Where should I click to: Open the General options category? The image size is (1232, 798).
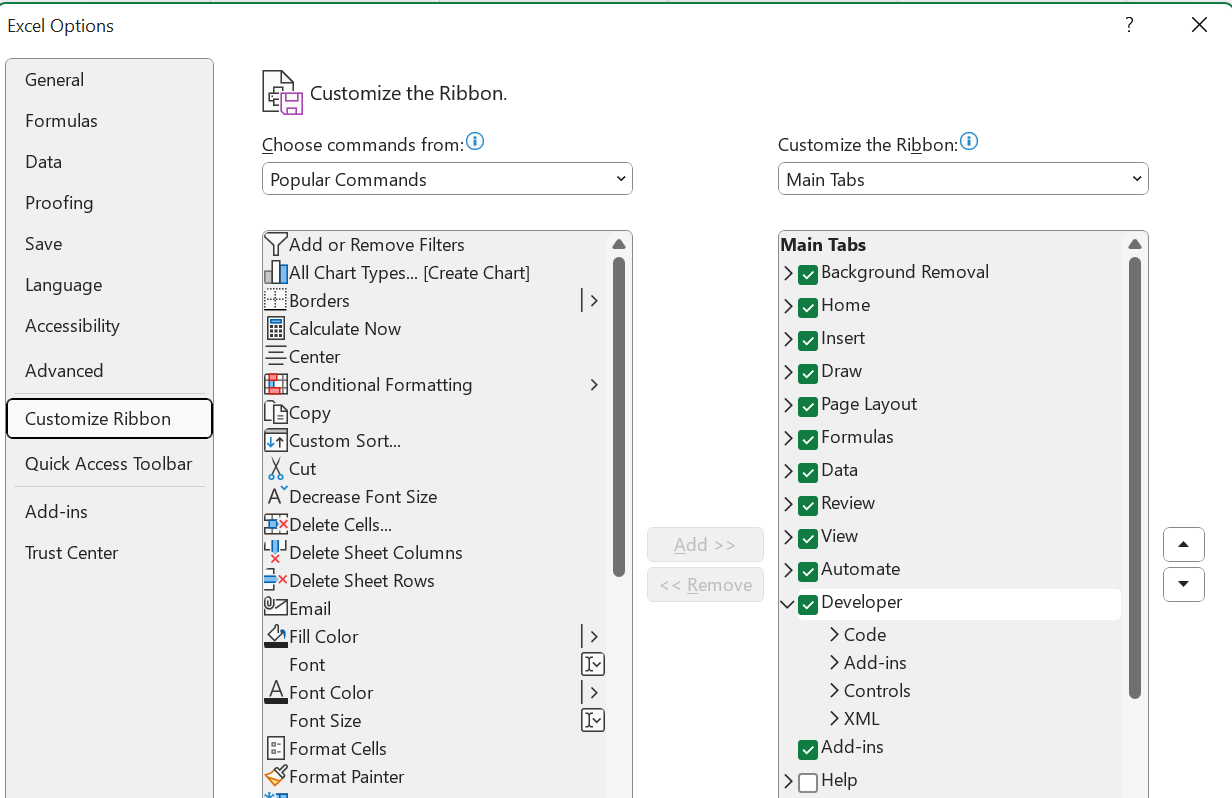coord(109,80)
